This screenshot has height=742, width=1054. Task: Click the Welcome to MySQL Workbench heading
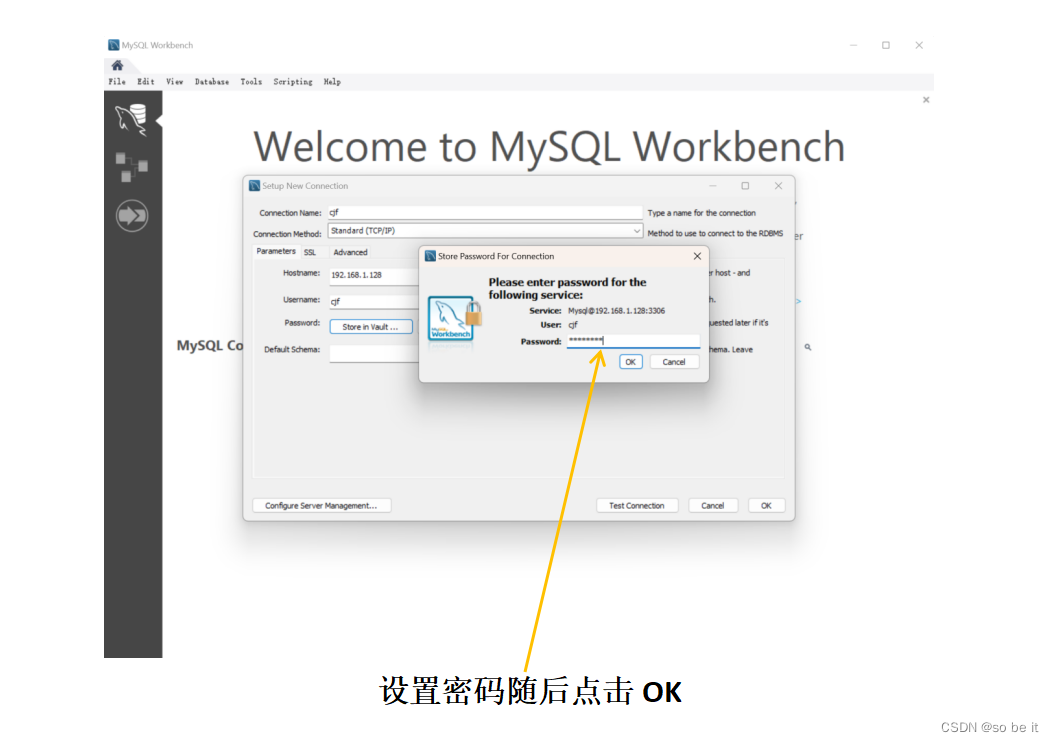pyautogui.click(x=549, y=147)
